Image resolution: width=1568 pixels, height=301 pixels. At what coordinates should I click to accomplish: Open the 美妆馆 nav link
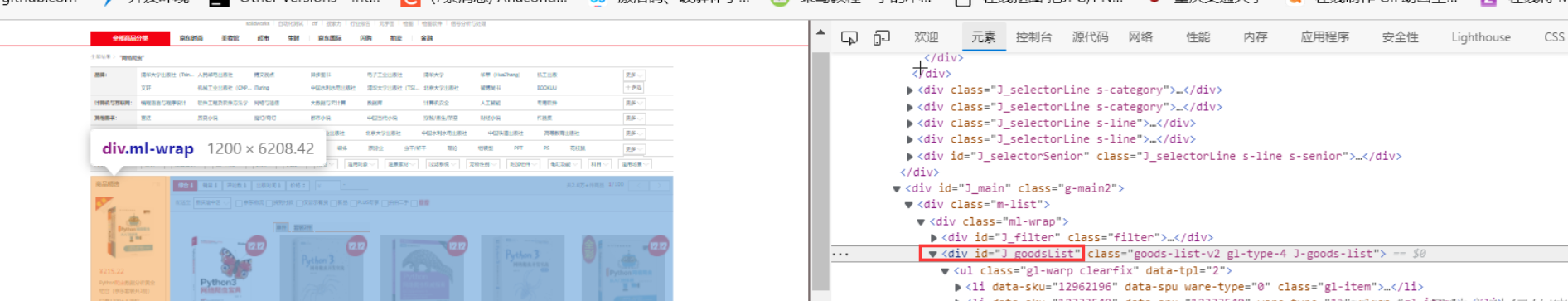click(x=230, y=38)
